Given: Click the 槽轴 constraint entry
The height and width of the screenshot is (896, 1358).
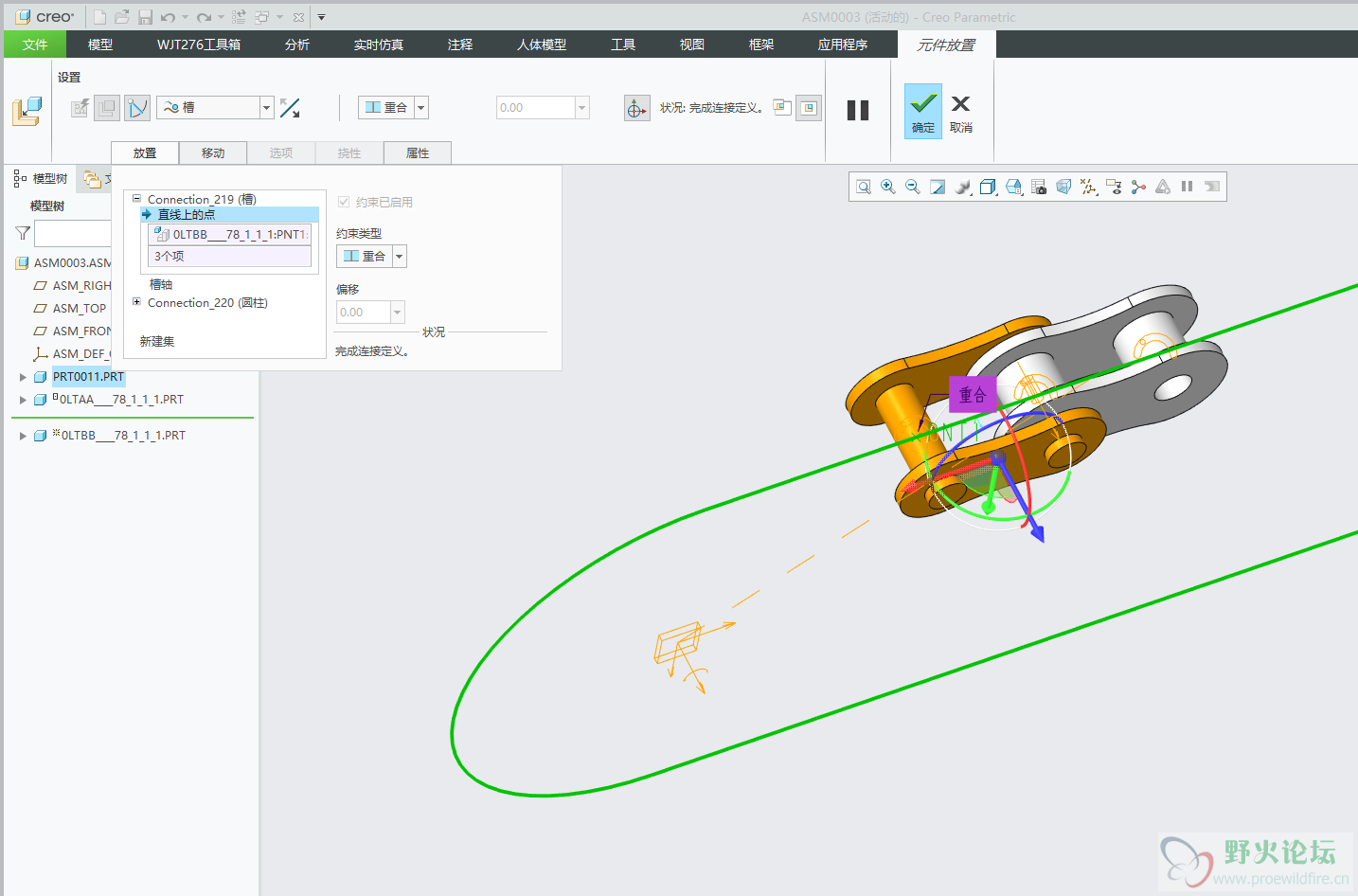Looking at the screenshot, I should coord(161,284).
